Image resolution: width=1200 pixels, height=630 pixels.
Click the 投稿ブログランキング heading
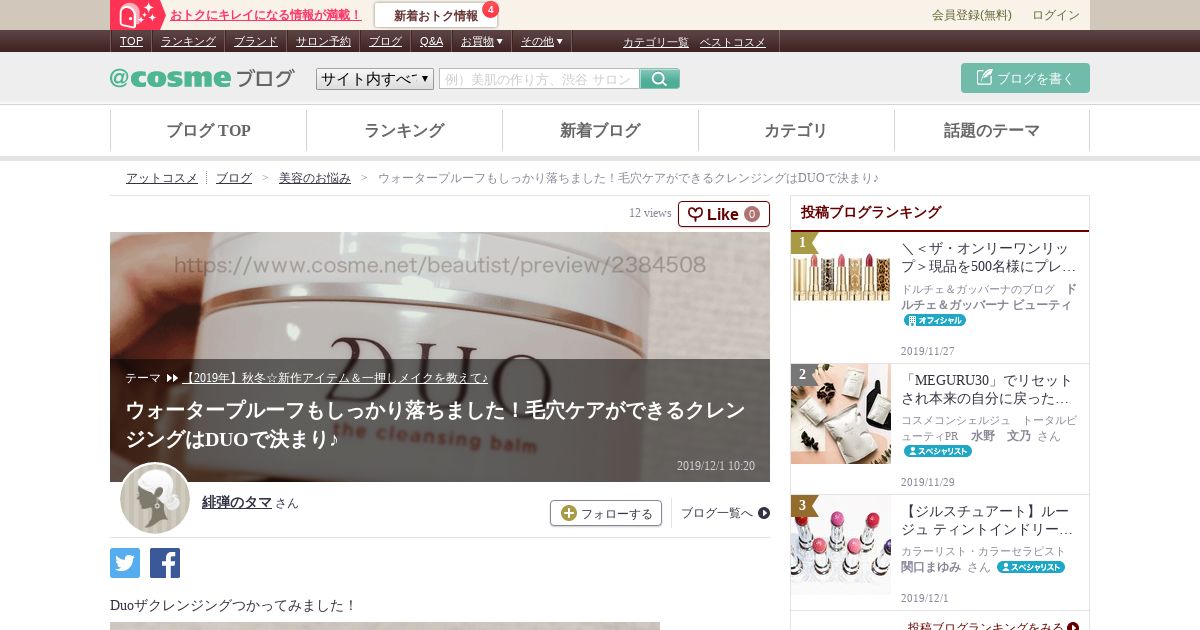(x=871, y=212)
